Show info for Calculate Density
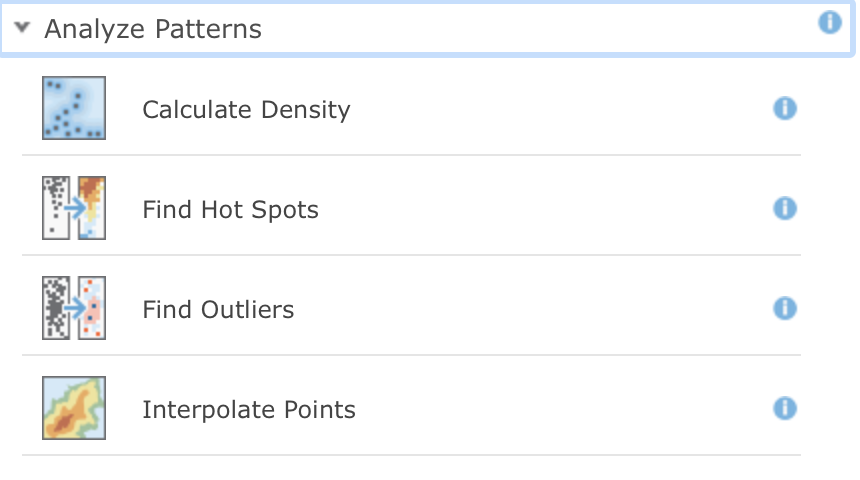The width and height of the screenshot is (860, 480). (785, 108)
